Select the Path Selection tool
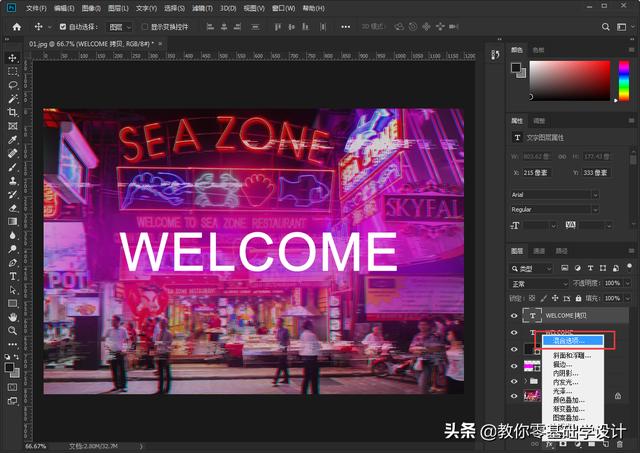 click(13, 290)
